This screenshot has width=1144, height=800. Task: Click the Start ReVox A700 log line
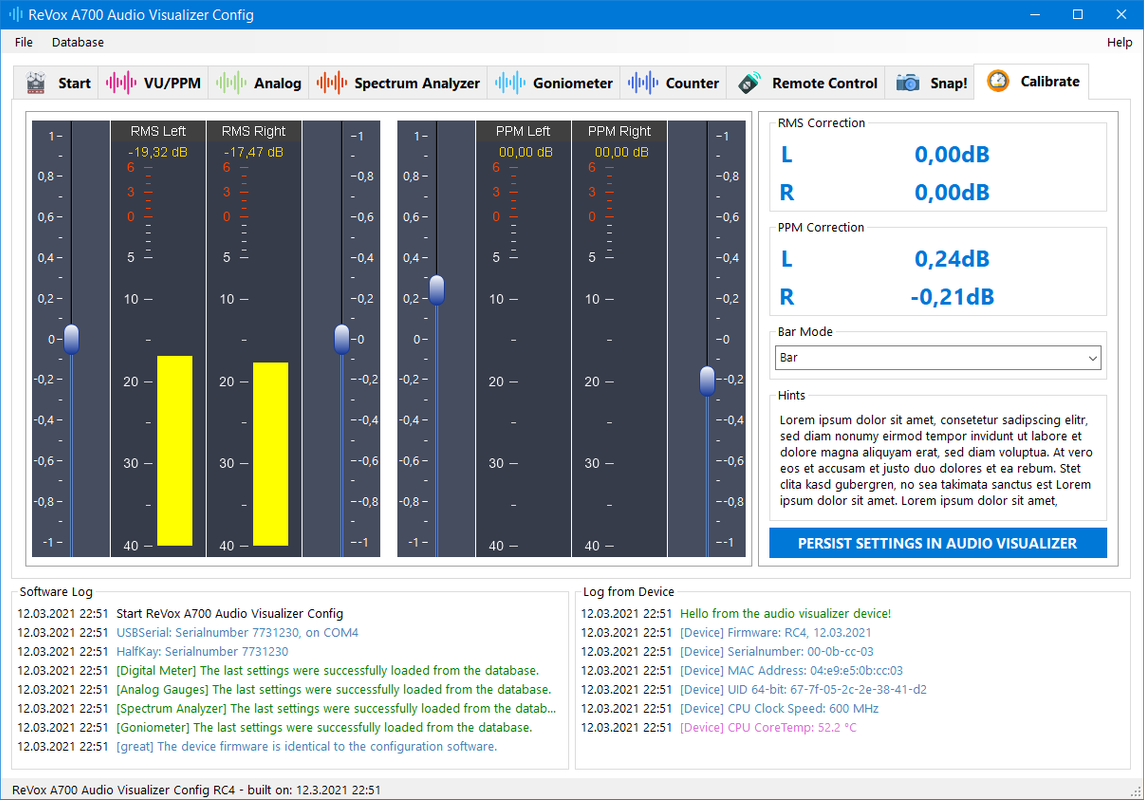(229, 613)
